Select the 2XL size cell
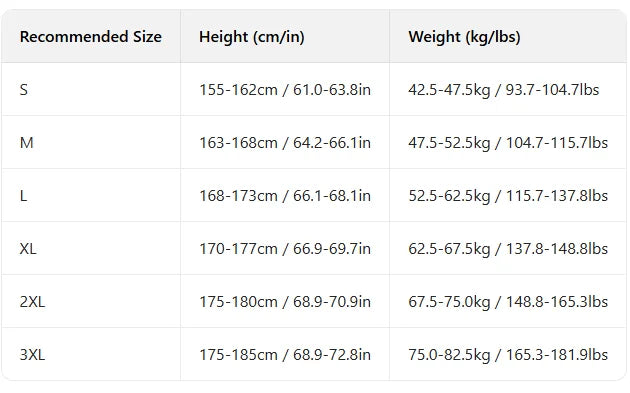The image size is (630, 393). [91, 301]
